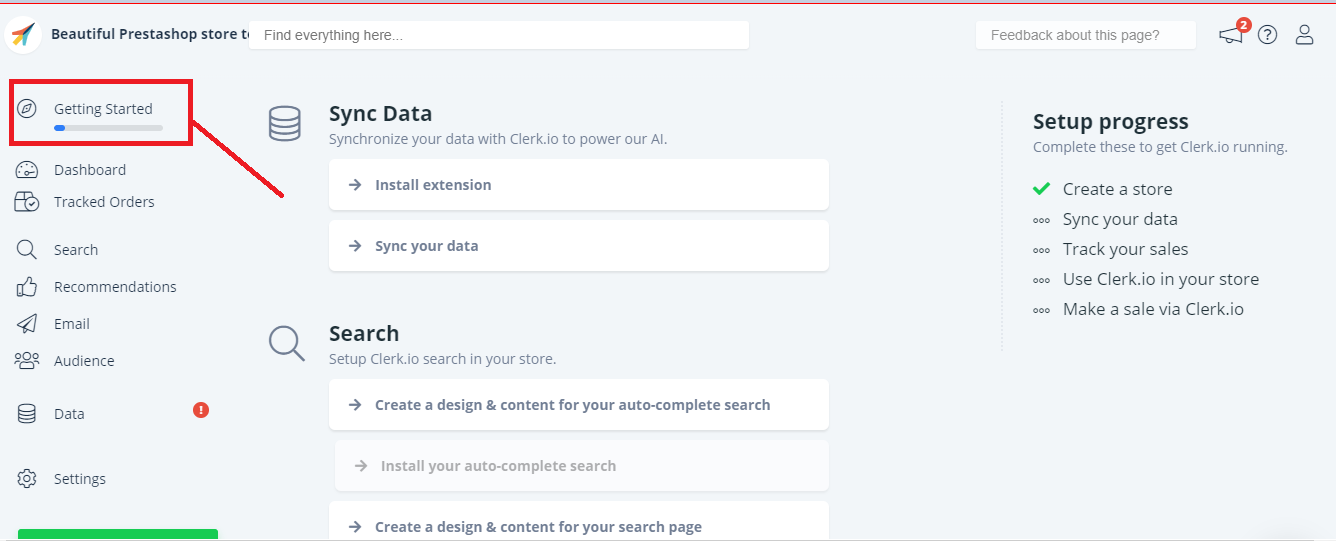Click the red Data warning badge
The image size is (1336, 541).
tap(201, 410)
